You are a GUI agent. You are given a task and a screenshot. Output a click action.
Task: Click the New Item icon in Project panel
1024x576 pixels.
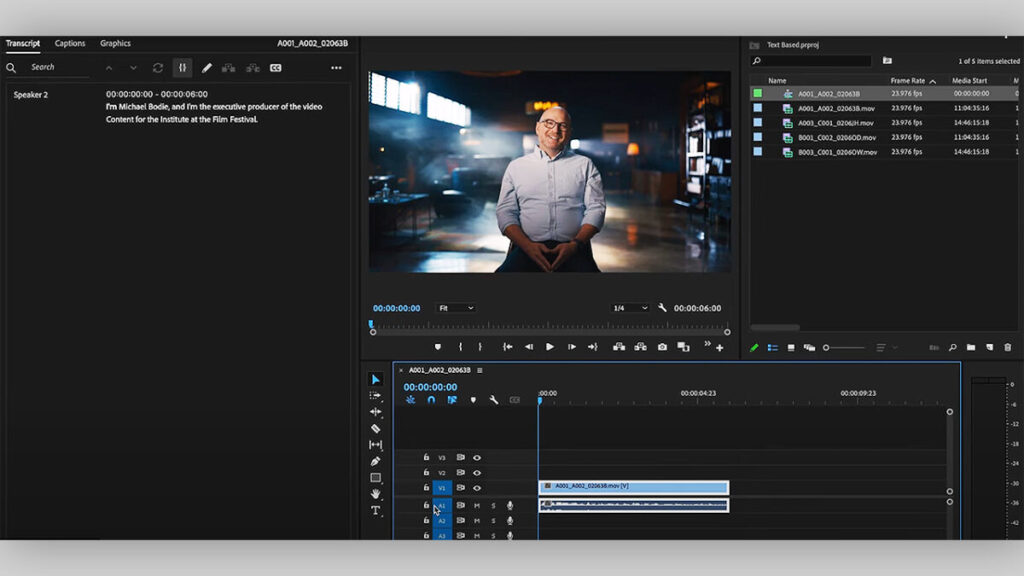click(x=989, y=347)
